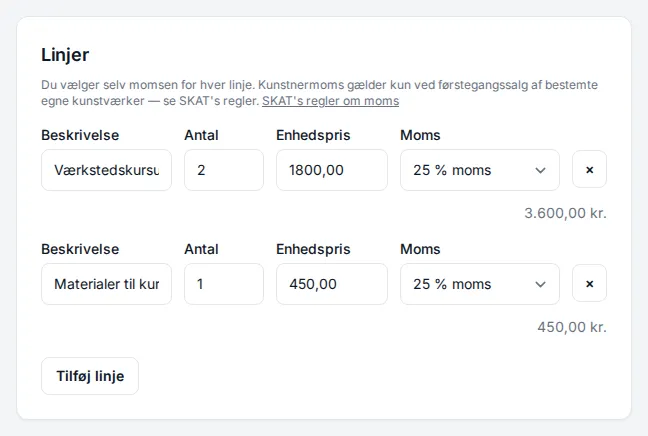
Task: Edit the Værkstedskursus description field
Action: 106,170
